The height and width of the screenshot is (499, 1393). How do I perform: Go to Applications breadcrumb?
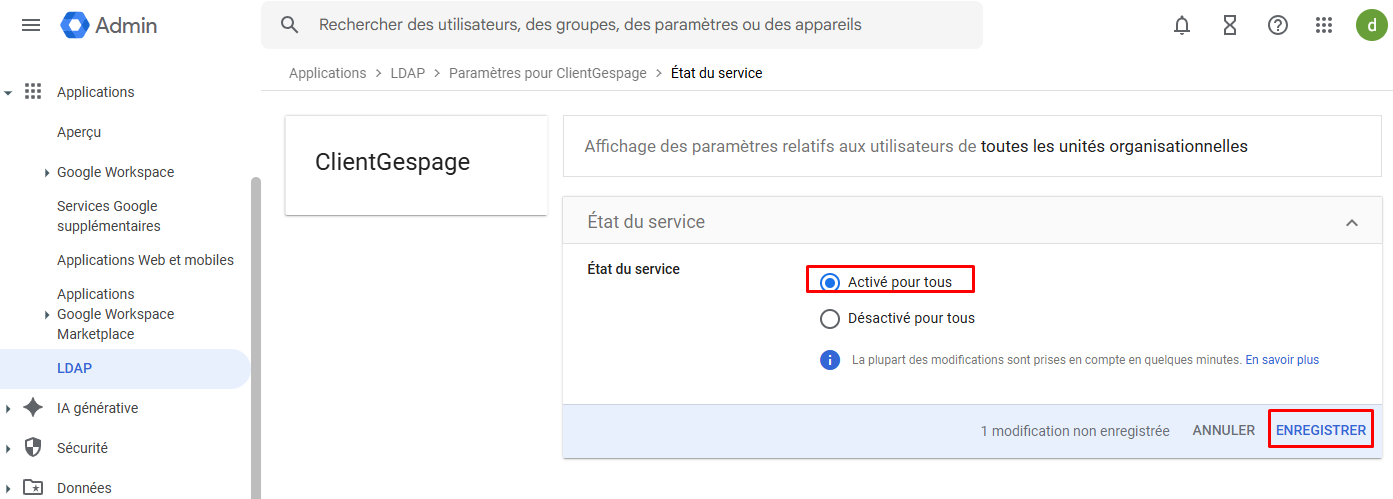327,73
